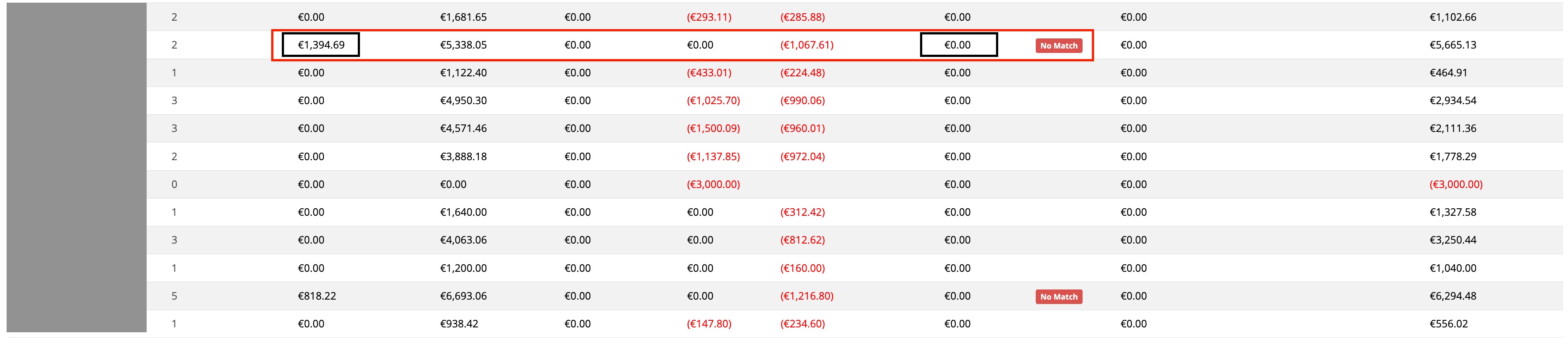Select the €464.91 total
This screenshot has height=338, width=1568.
(1448, 73)
